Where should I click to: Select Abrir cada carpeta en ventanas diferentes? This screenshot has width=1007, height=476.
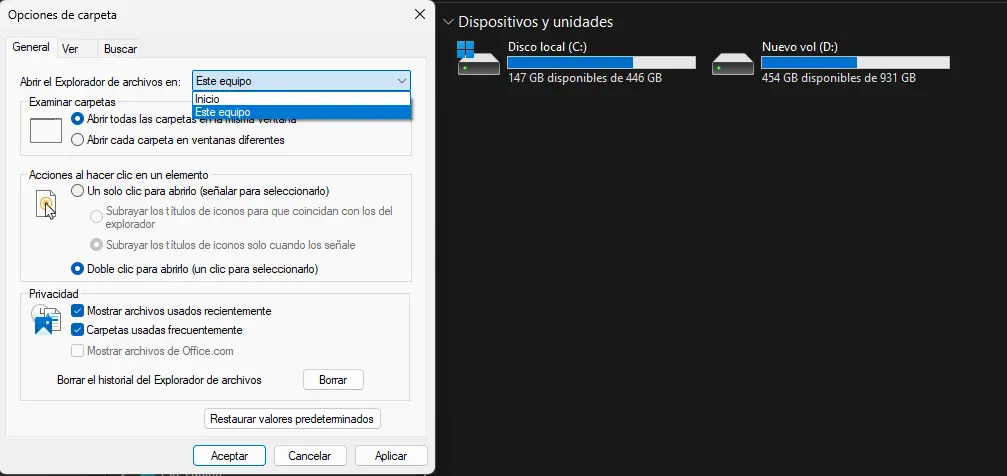78,139
